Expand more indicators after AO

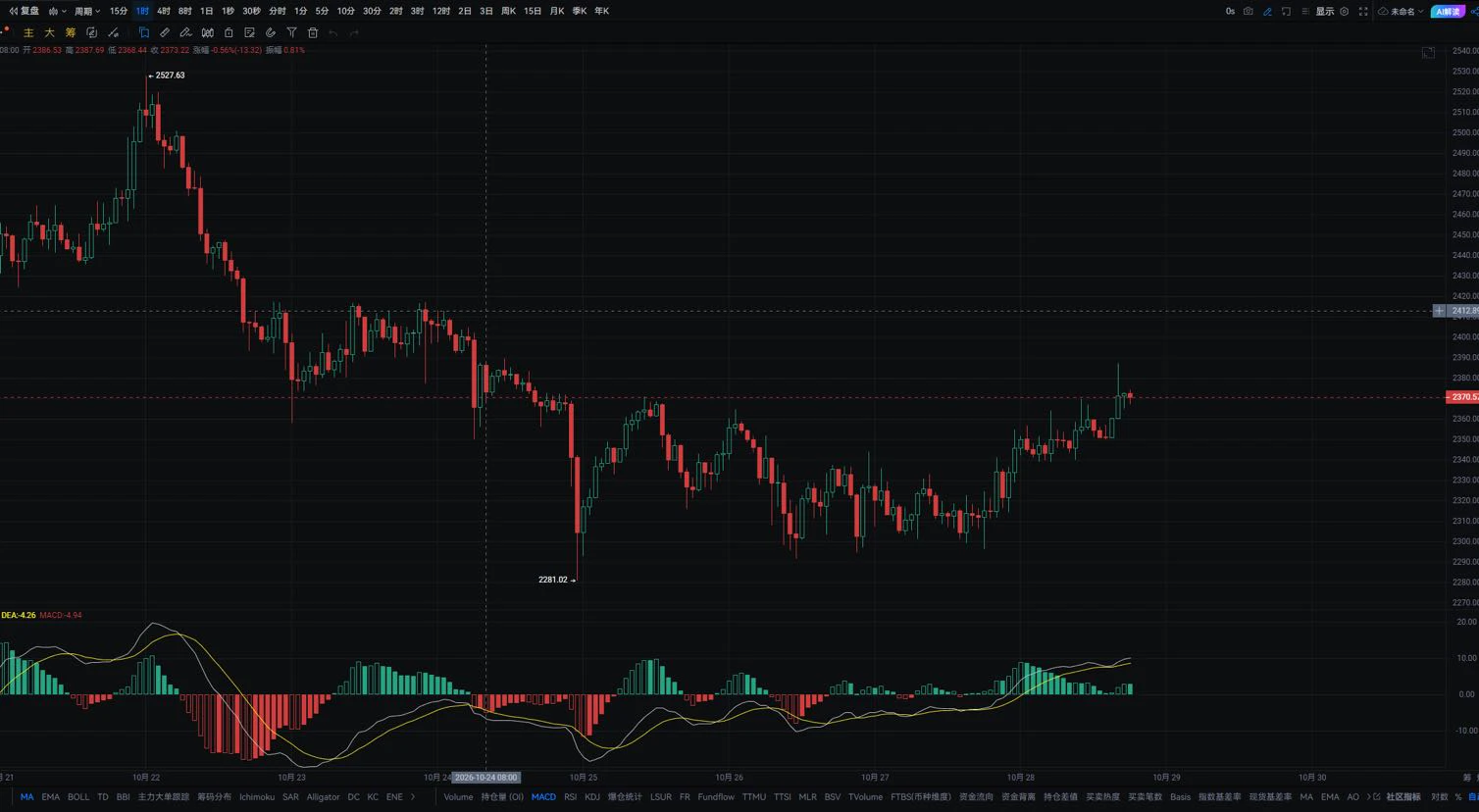[1368, 797]
